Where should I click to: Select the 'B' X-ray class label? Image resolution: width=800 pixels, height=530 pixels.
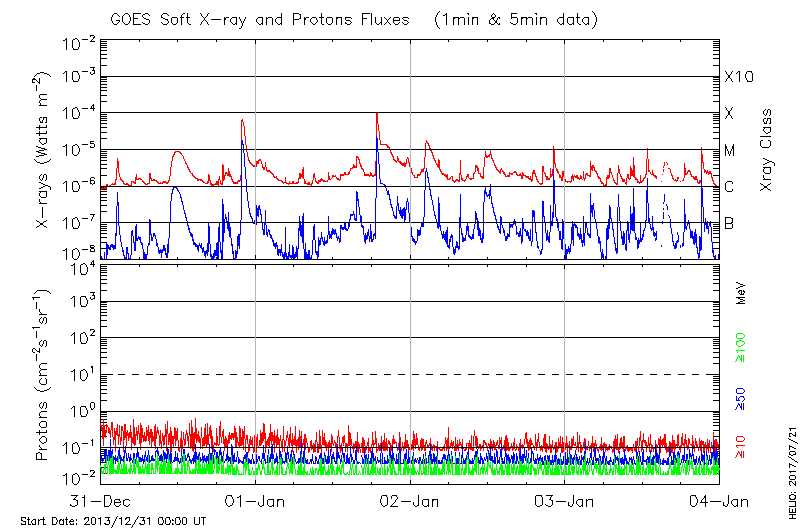pos(730,223)
